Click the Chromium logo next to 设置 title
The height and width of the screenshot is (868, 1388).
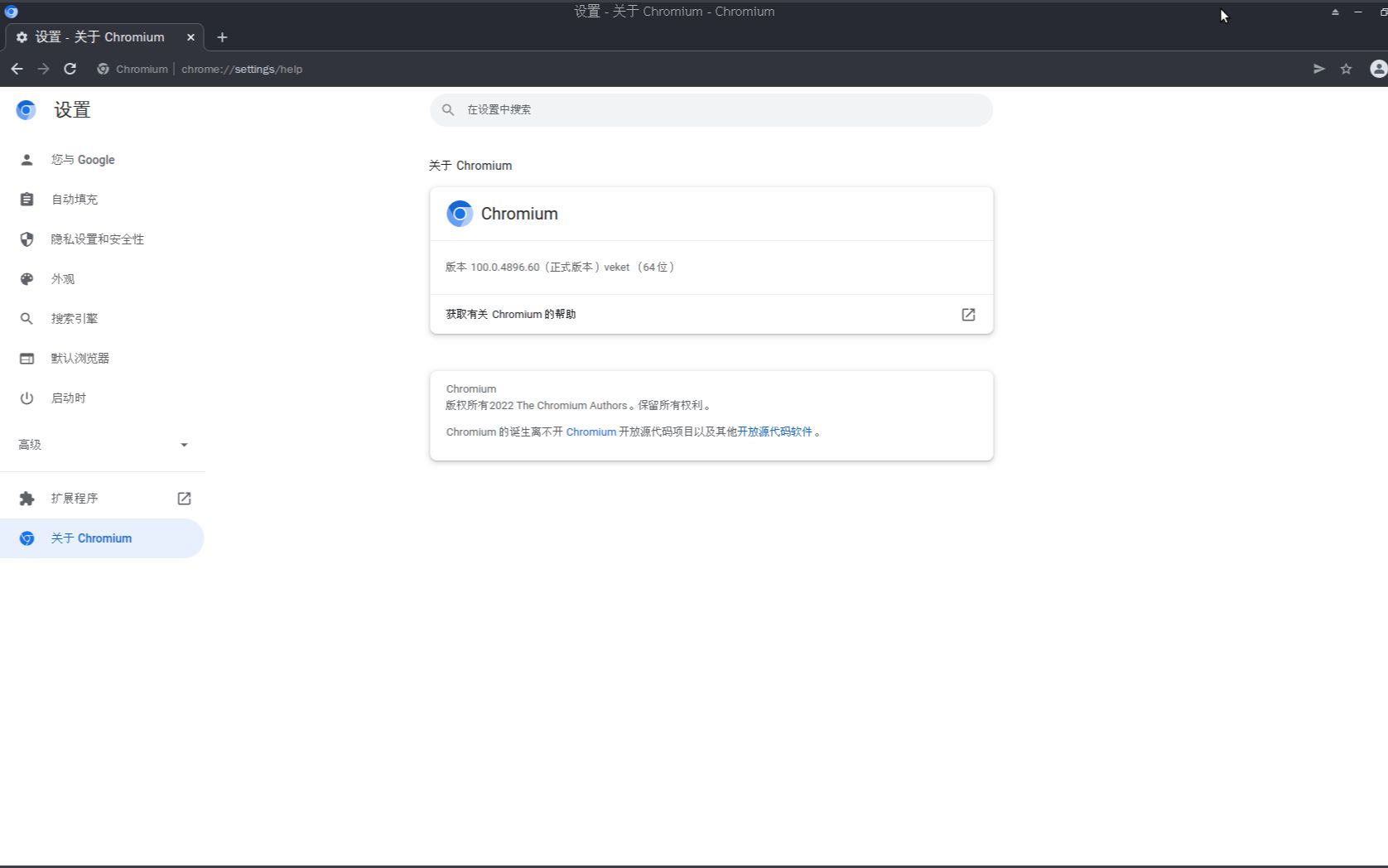coord(26,110)
